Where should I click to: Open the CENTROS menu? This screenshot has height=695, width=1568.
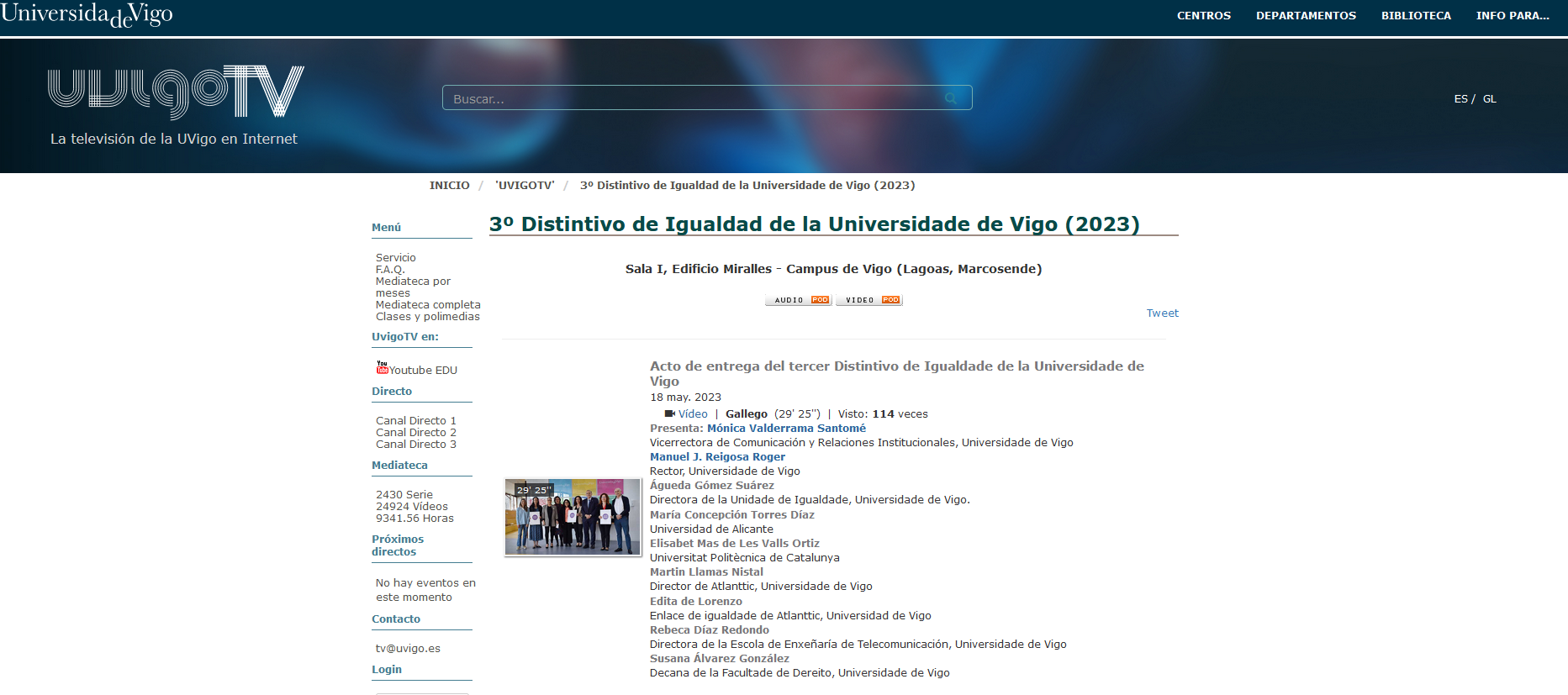tap(1203, 16)
